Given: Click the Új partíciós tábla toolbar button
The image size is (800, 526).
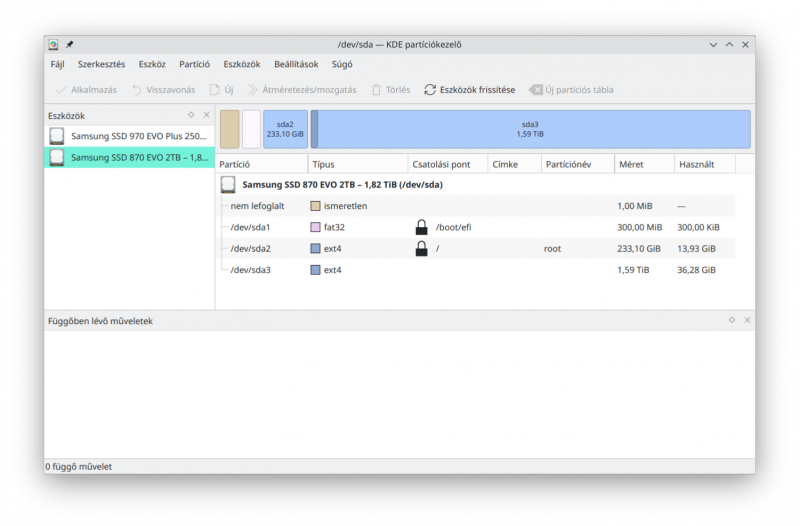Looking at the screenshot, I should click(571, 90).
